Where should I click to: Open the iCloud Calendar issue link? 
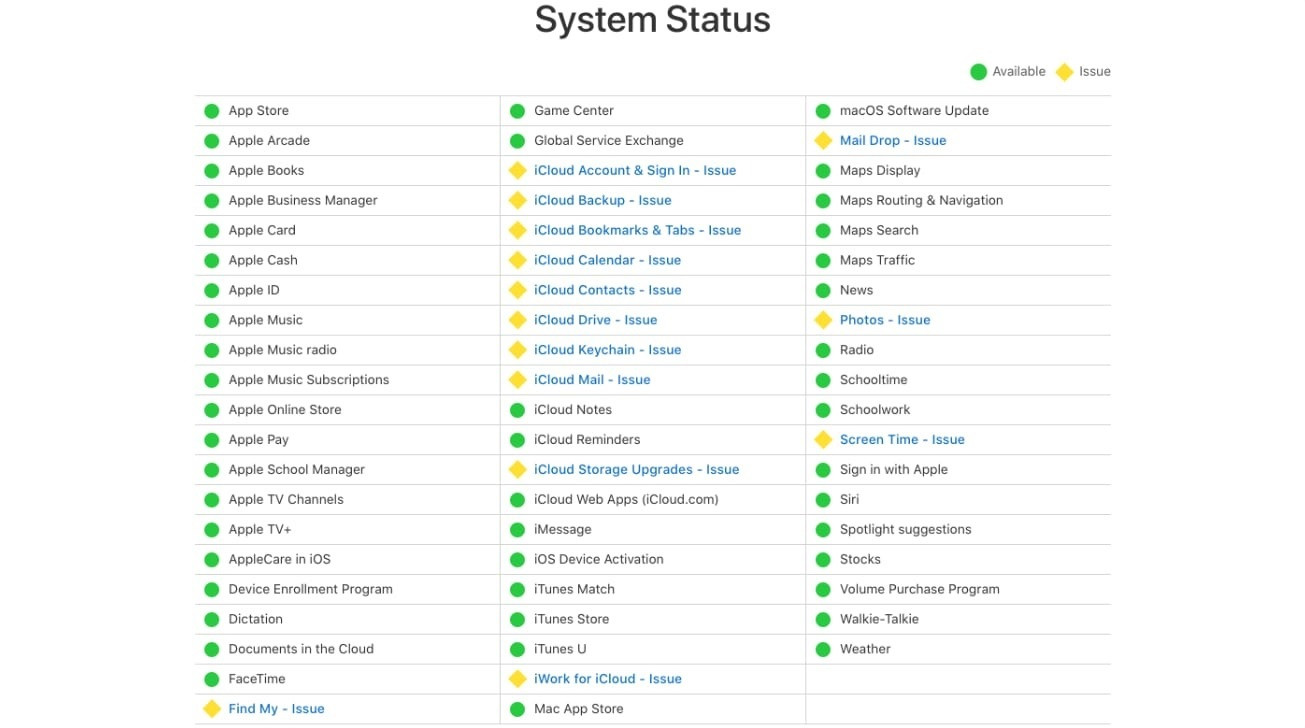(x=605, y=260)
